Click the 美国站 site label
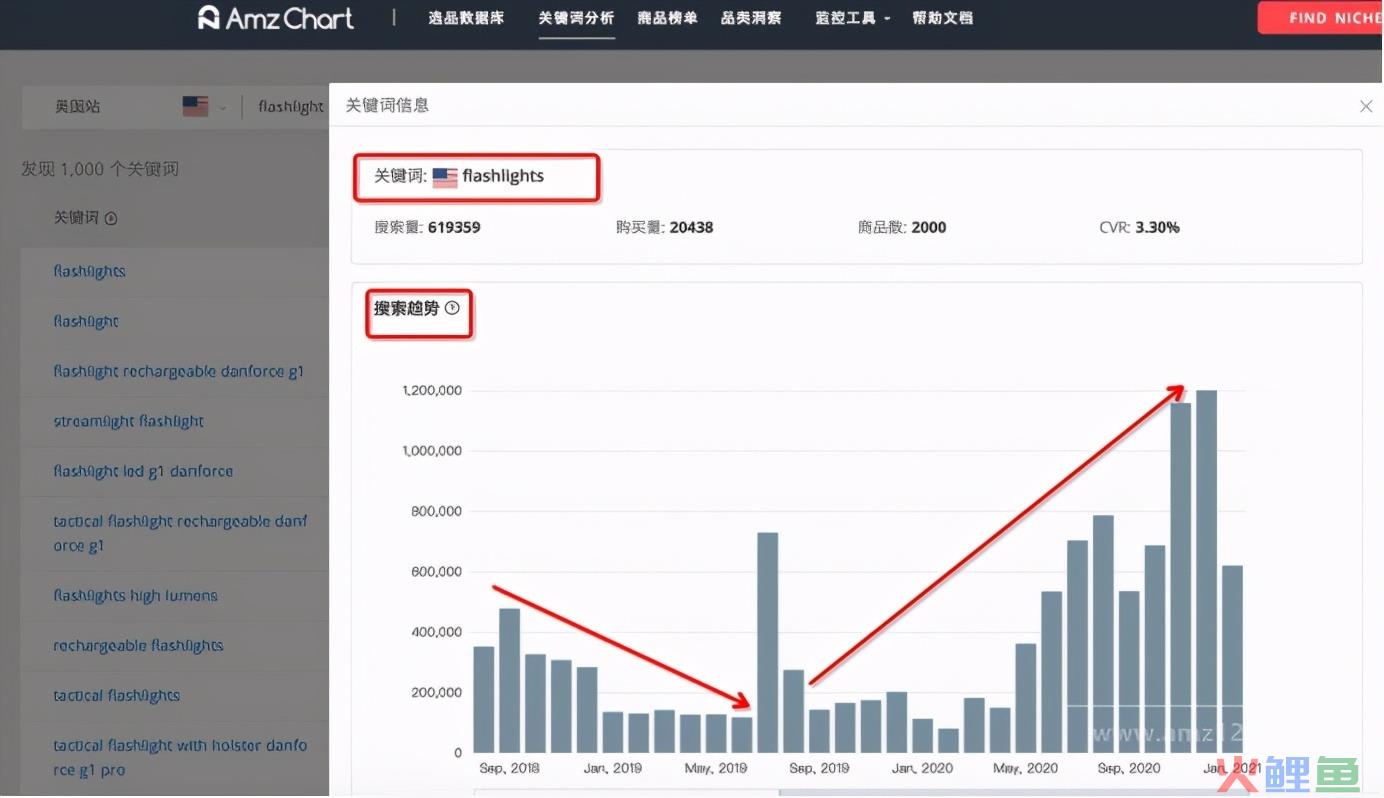The image size is (1384, 798). tap(77, 107)
